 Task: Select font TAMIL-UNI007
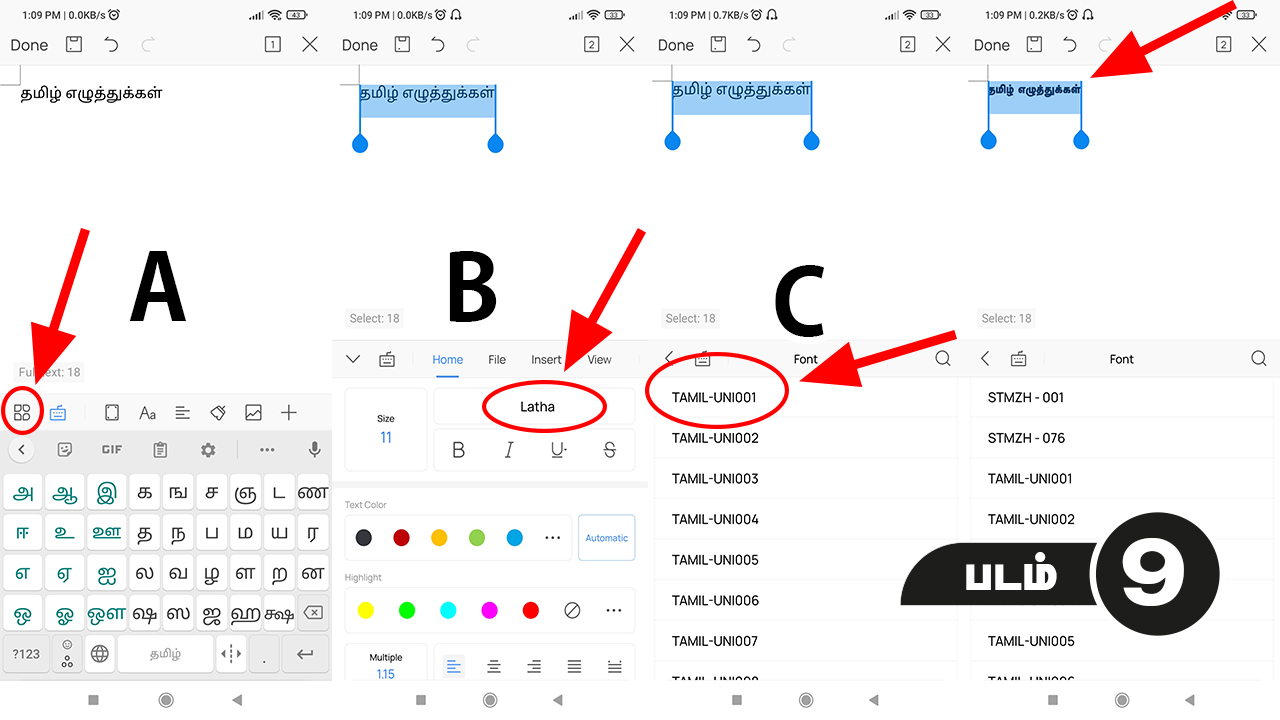point(806,641)
